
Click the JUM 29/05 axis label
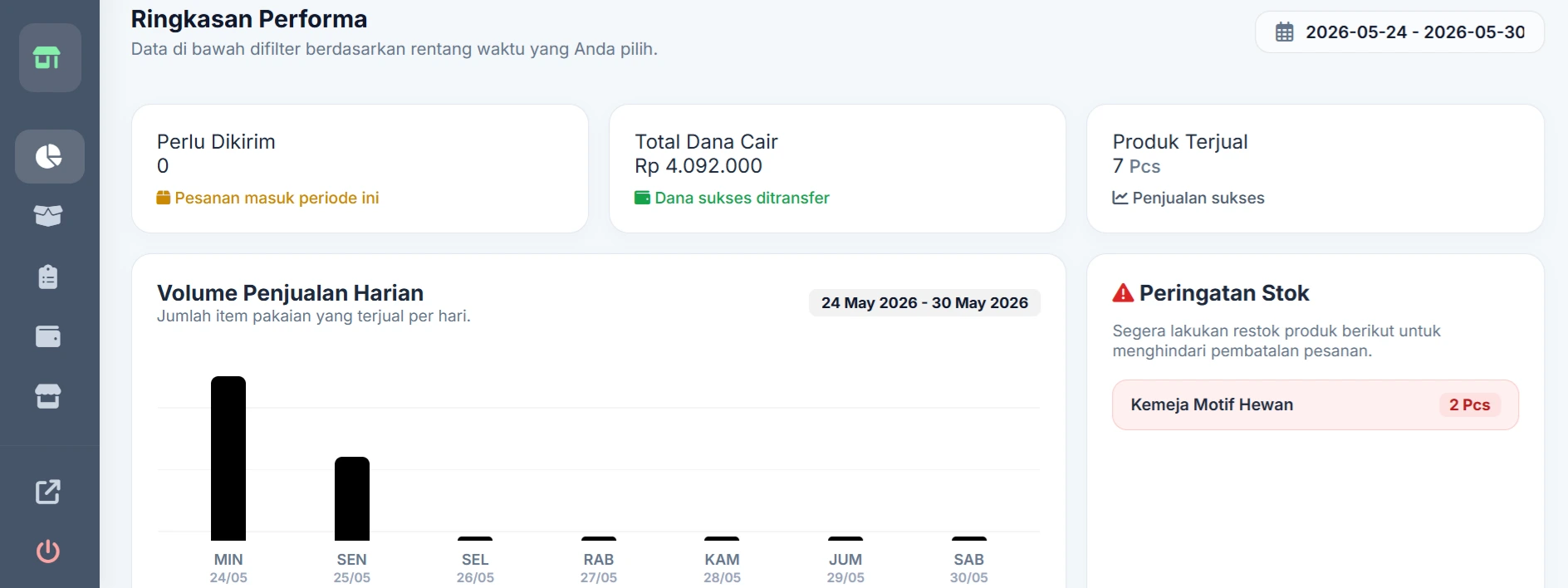(845, 568)
